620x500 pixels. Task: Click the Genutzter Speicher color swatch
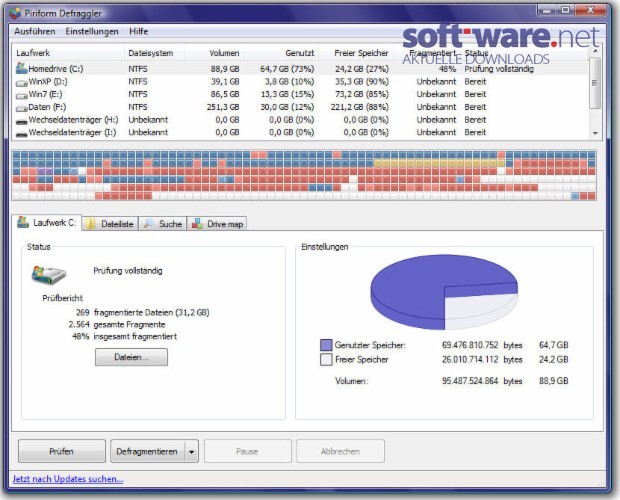point(326,345)
